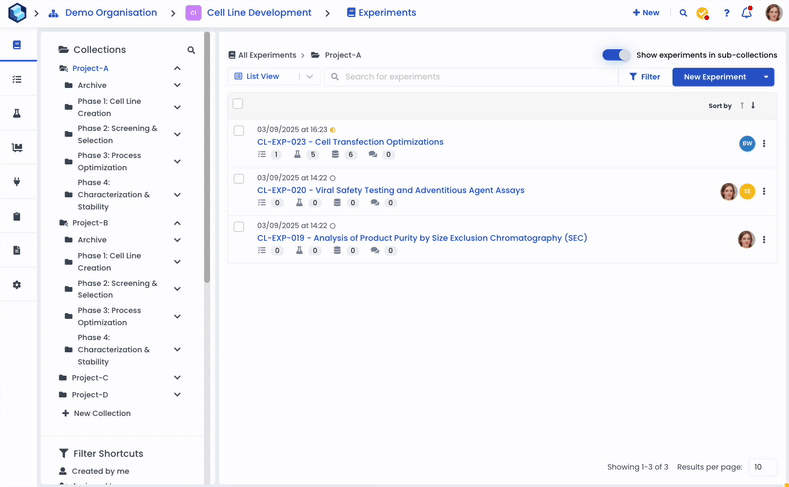Click the collections panel scrollbar
This screenshot has height=487, width=789.
pos(207,157)
